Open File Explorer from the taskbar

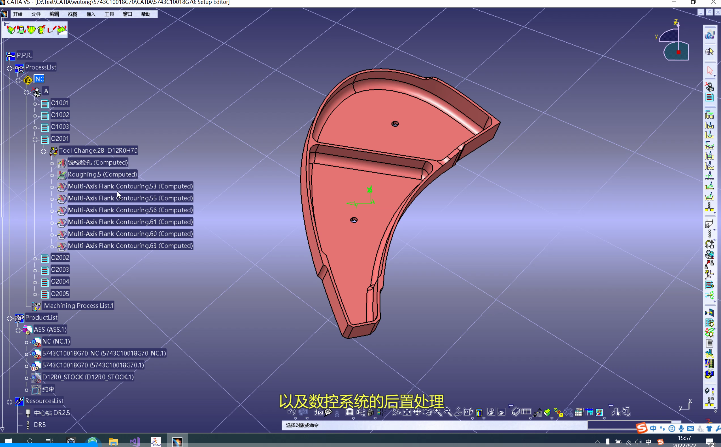click(113, 440)
